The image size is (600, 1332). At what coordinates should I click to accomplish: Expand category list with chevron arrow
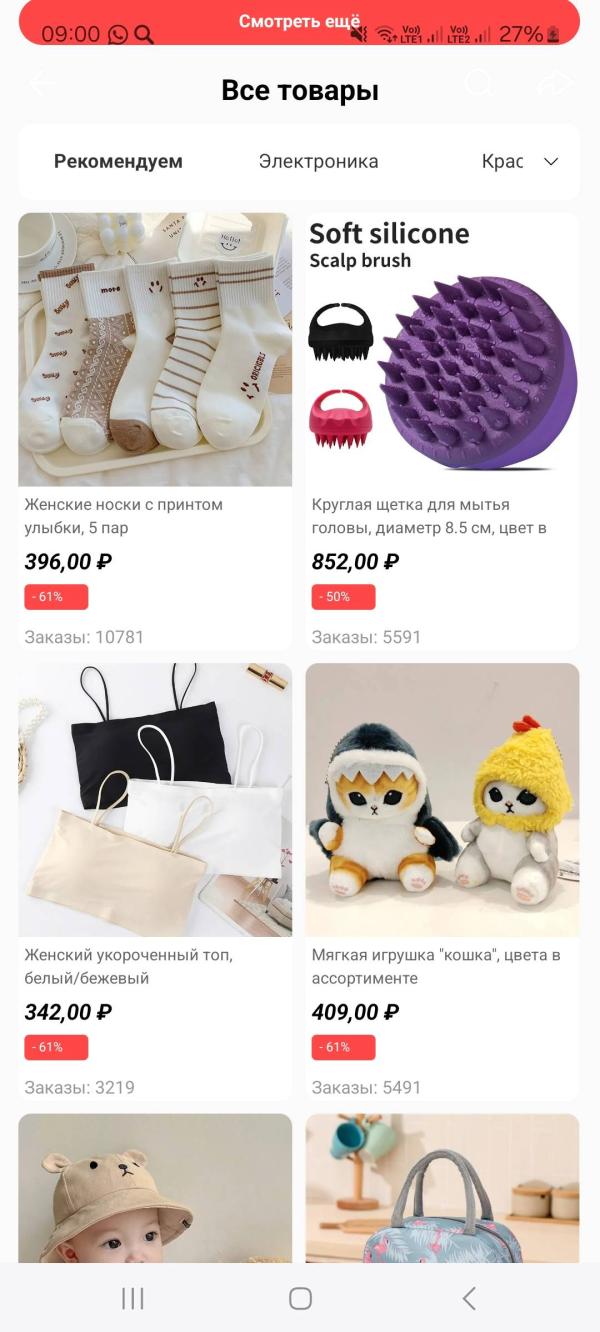551,162
